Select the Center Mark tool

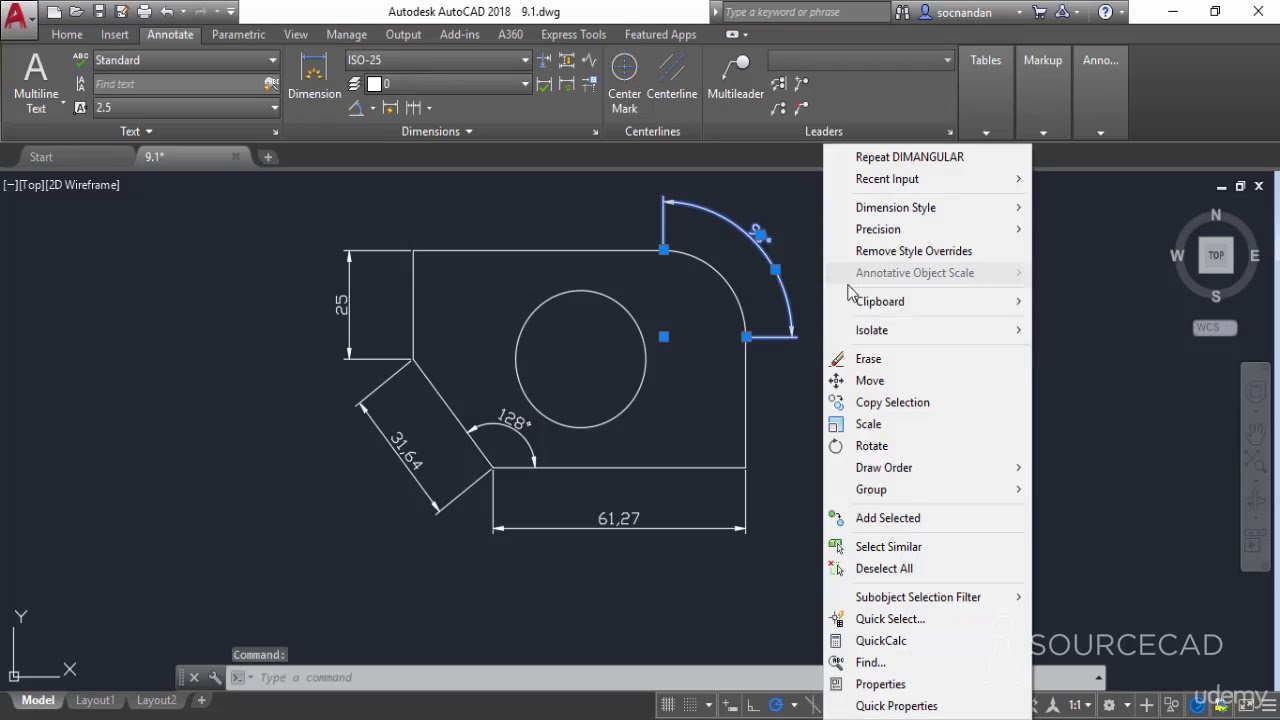(624, 83)
